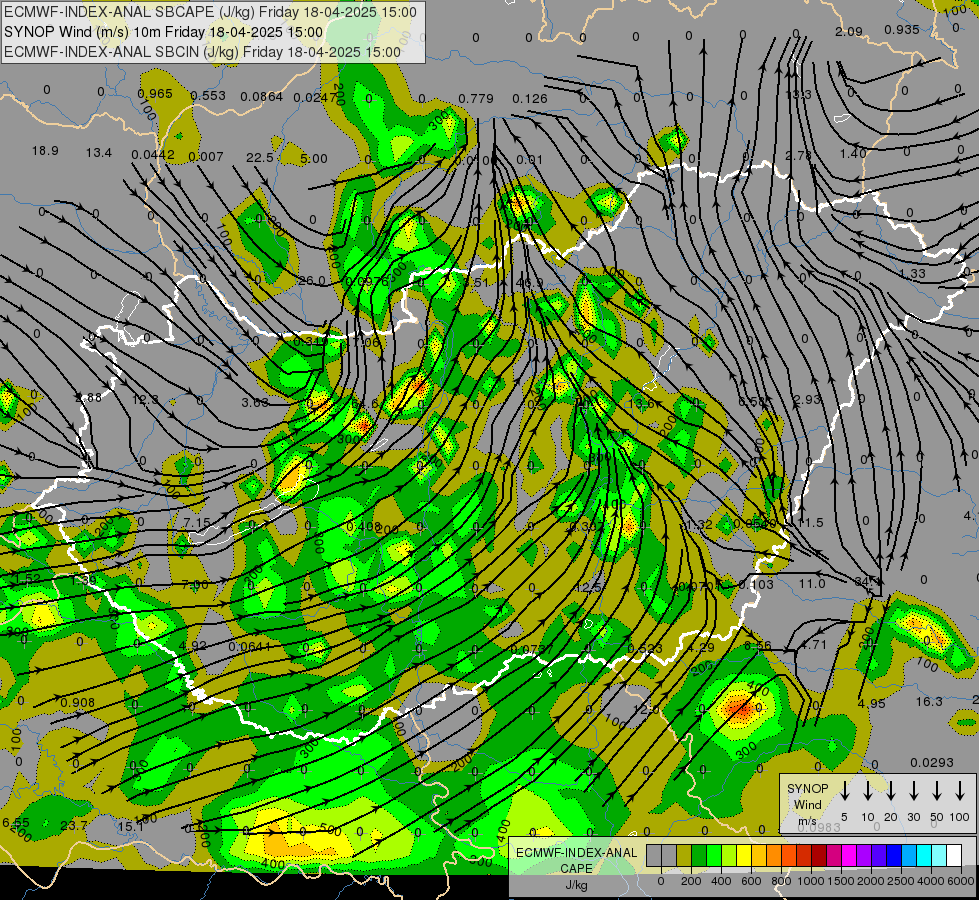Click the wind arrow above the 20 m/s label
This screenshot has height=900, width=979.
(x=890, y=790)
